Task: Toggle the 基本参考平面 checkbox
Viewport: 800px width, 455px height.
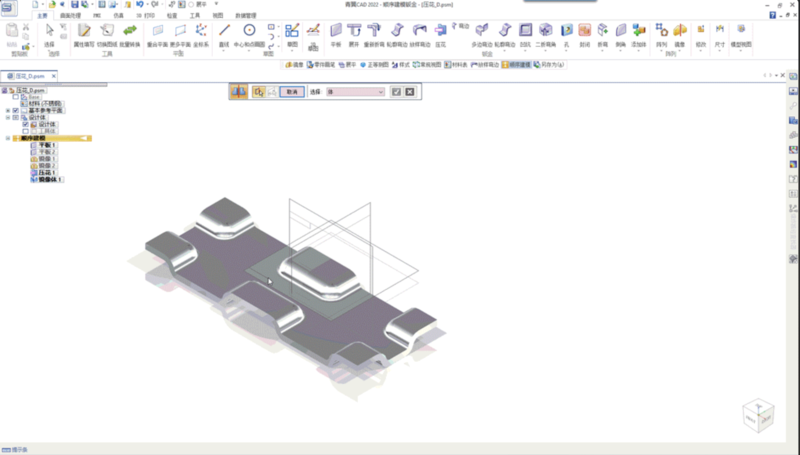Action: coord(15,110)
